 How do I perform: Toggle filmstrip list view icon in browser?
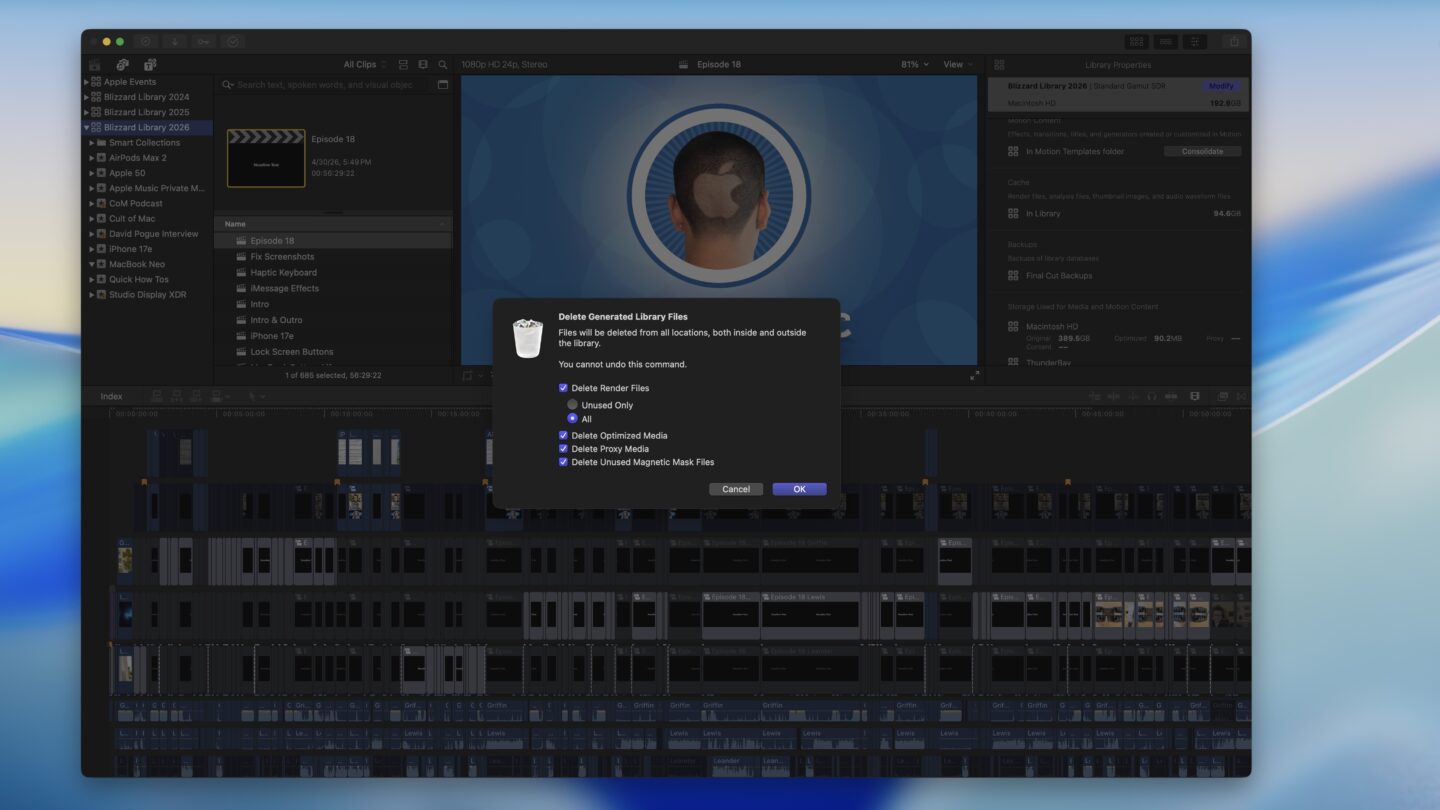pos(423,65)
